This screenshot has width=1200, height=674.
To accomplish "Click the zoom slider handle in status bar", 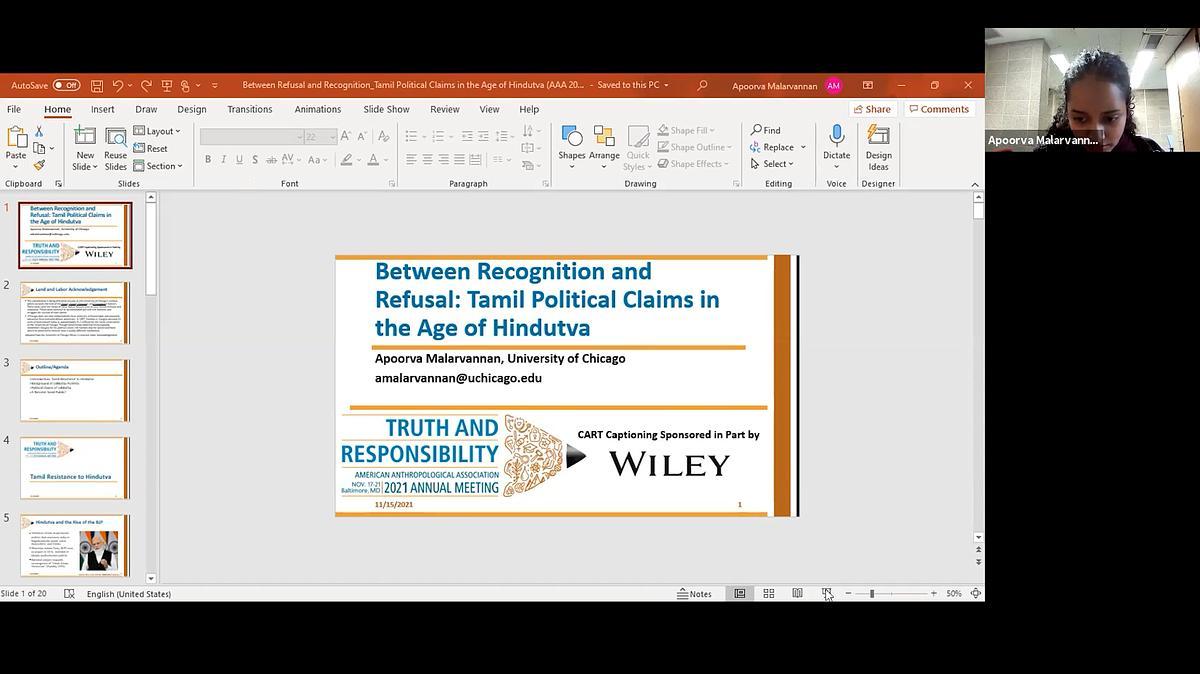I will 872,594.
